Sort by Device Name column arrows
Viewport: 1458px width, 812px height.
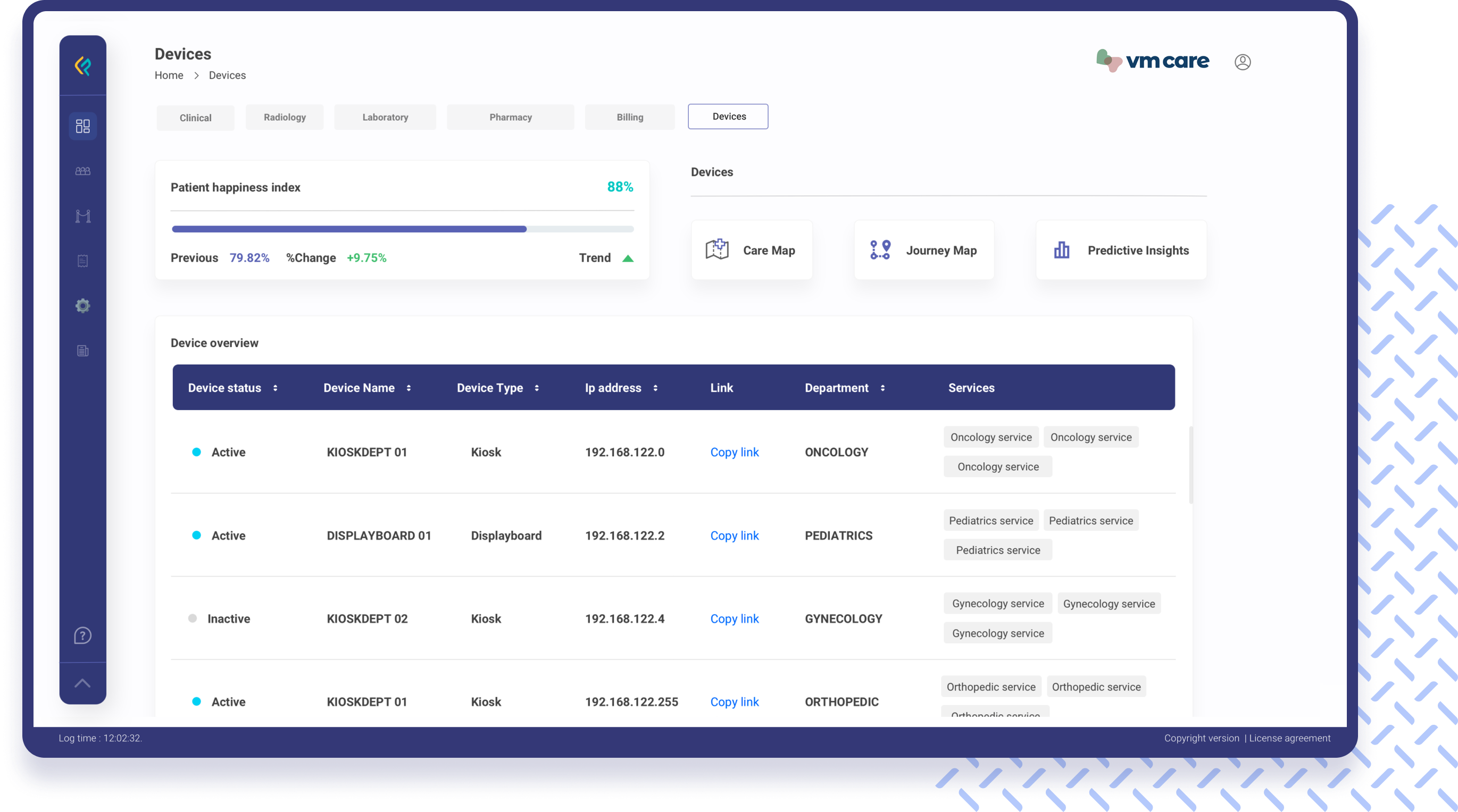point(409,388)
